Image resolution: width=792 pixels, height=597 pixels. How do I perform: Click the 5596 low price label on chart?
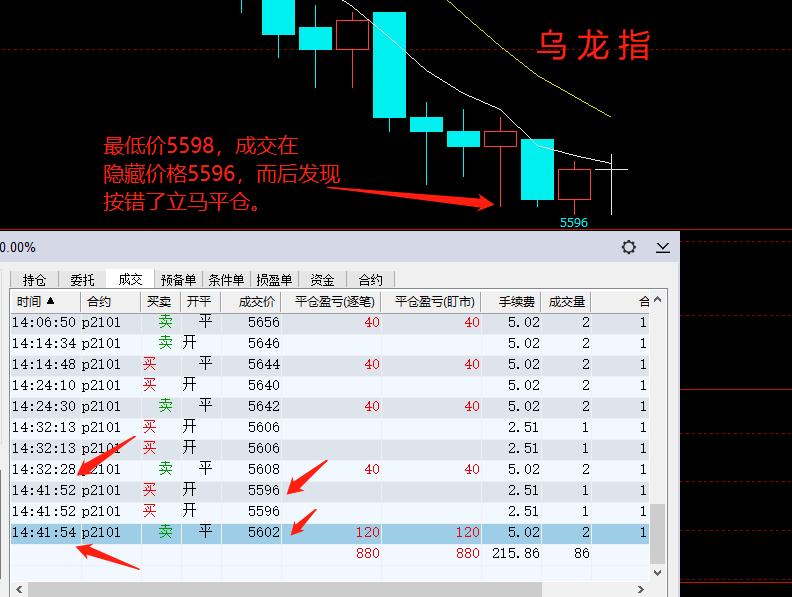pyautogui.click(x=574, y=223)
